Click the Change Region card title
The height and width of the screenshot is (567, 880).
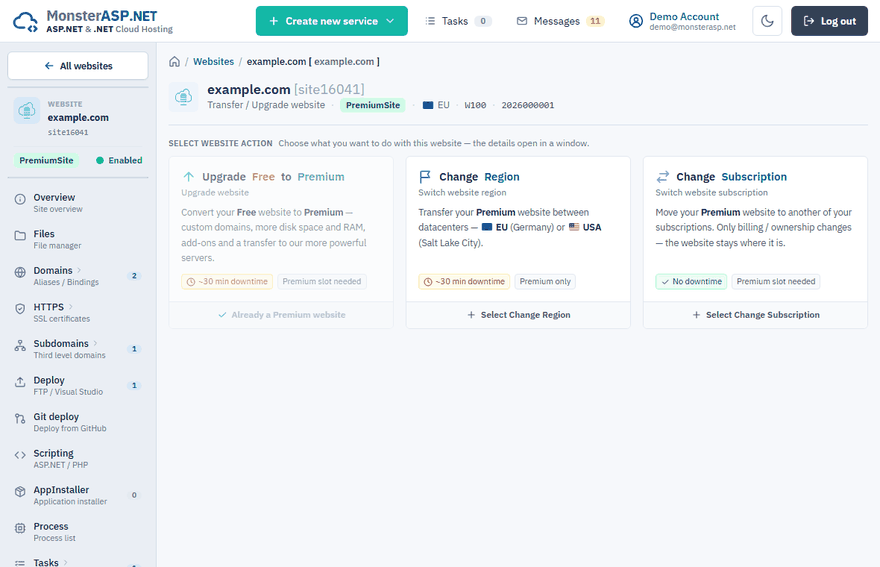(479, 177)
